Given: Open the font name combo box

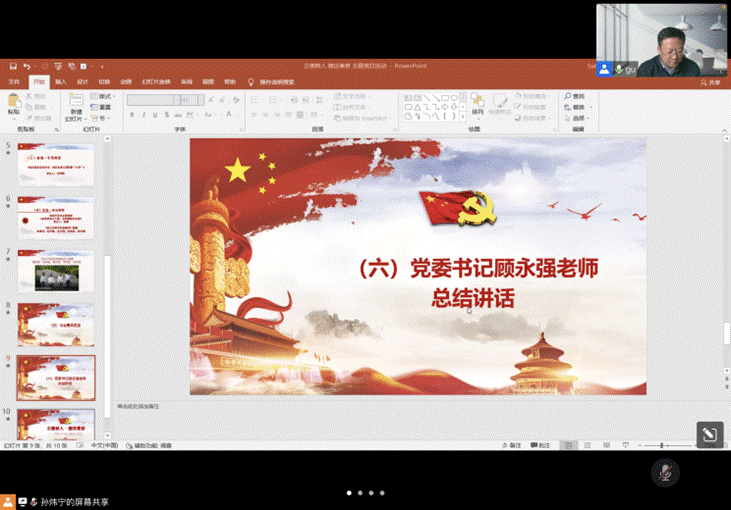Looking at the screenshot, I should (153, 100).
